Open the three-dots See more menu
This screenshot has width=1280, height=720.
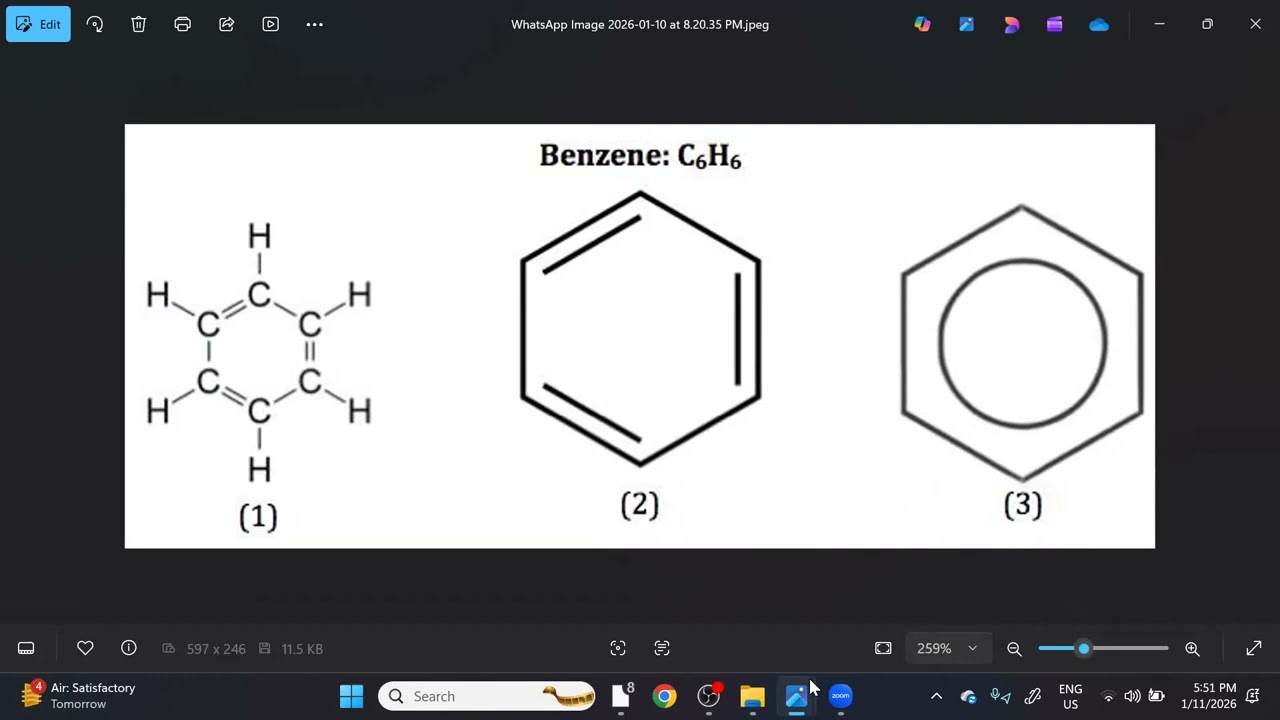tap(315, 24)
